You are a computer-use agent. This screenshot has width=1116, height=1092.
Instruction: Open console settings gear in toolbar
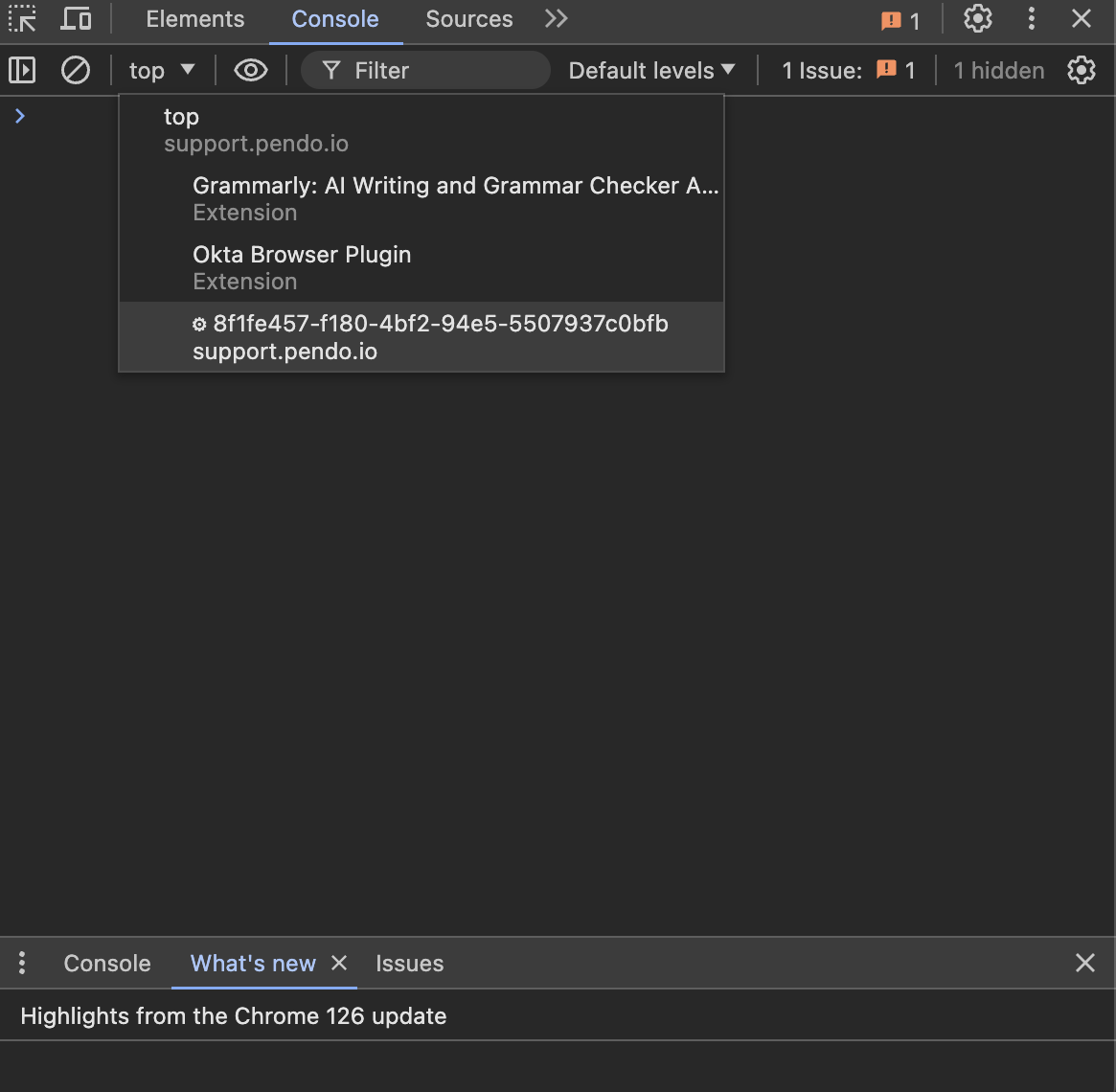1082,71
